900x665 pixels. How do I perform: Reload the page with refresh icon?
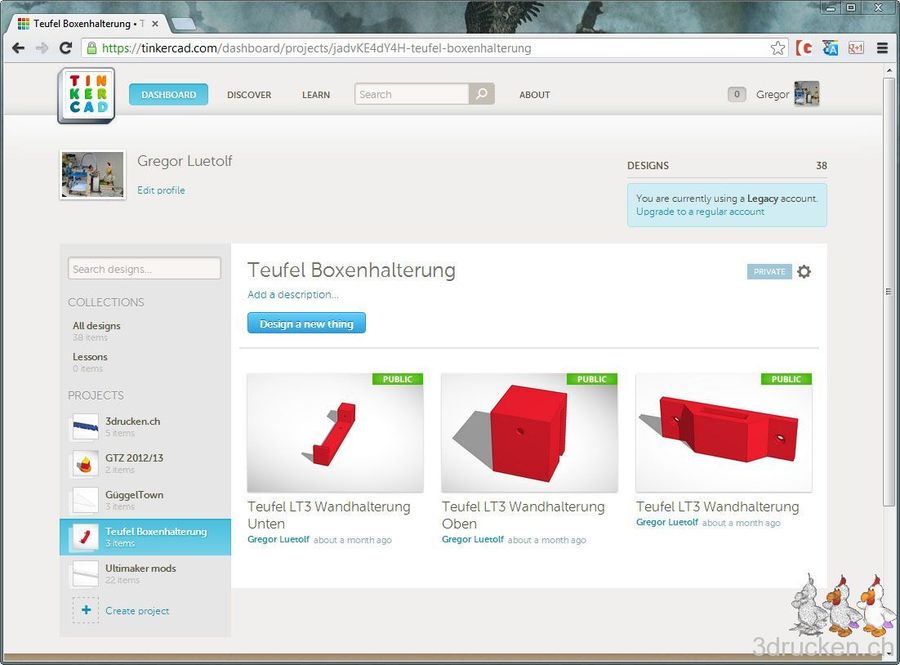click(x=65, y=48)
